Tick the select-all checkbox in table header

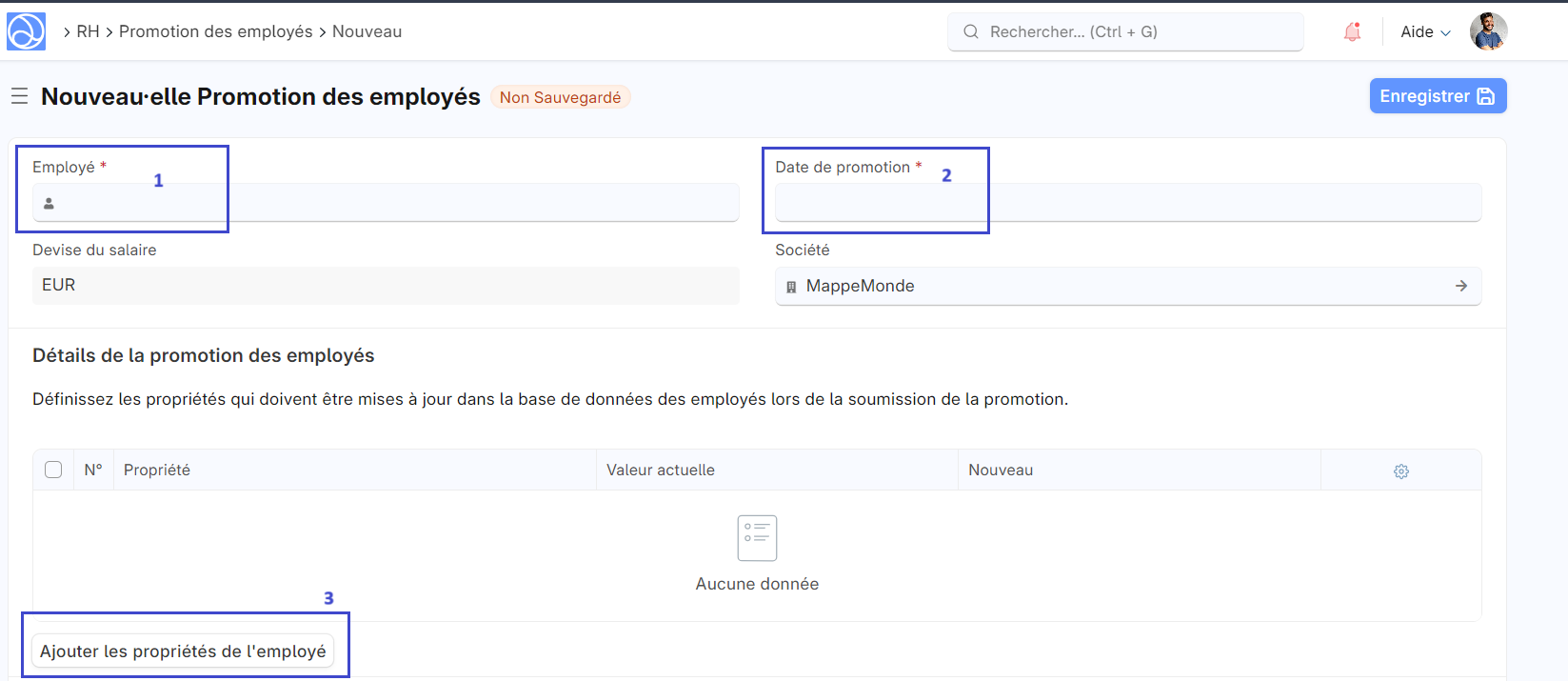(53, 470)
